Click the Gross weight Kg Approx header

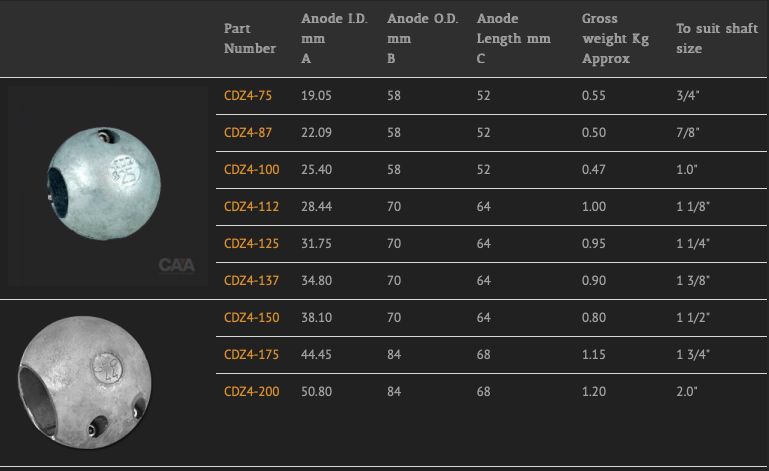[615, 39]
